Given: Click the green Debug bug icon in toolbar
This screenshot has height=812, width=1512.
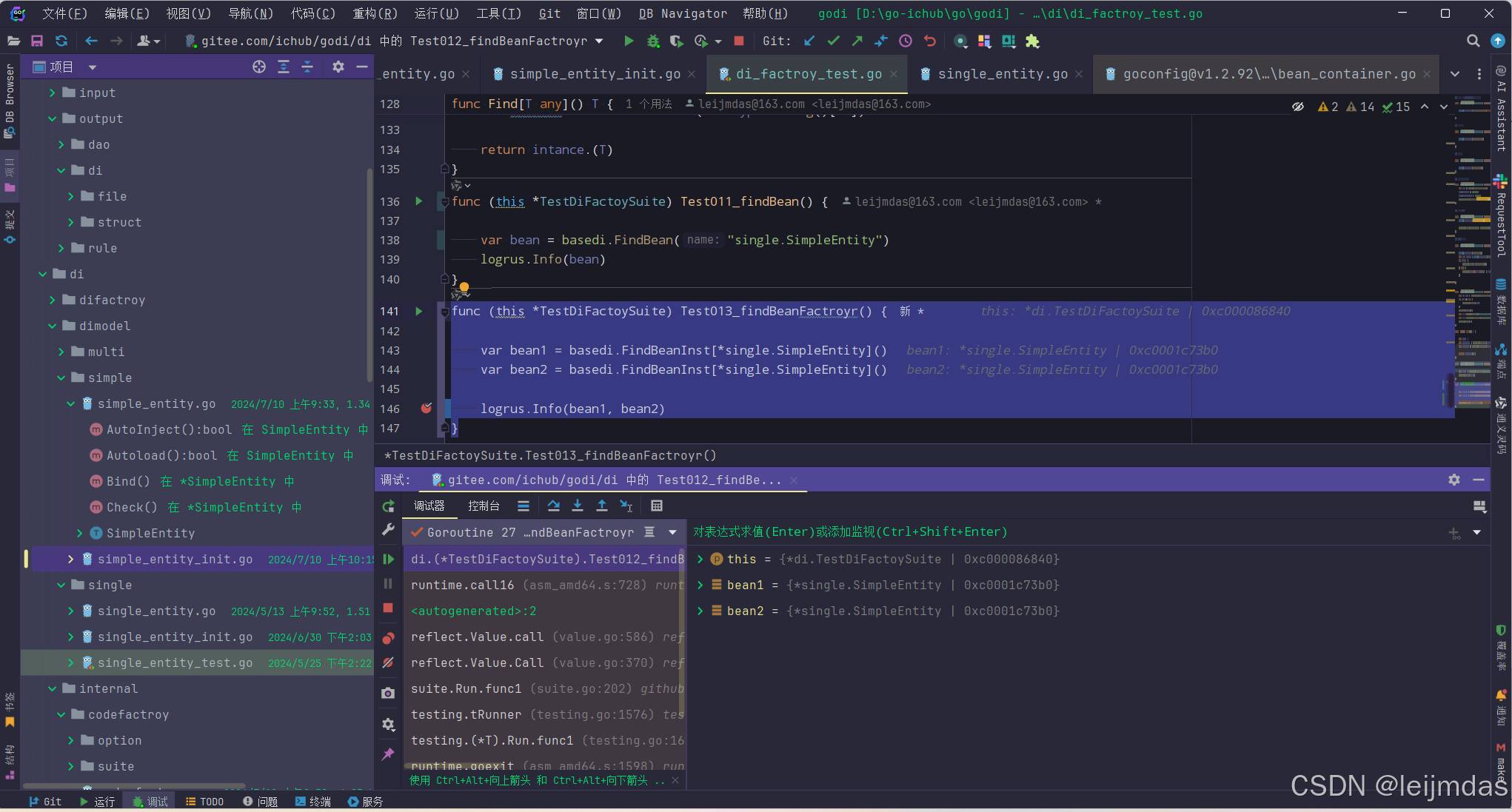Looking at the screenshot, I should [653, 41].
